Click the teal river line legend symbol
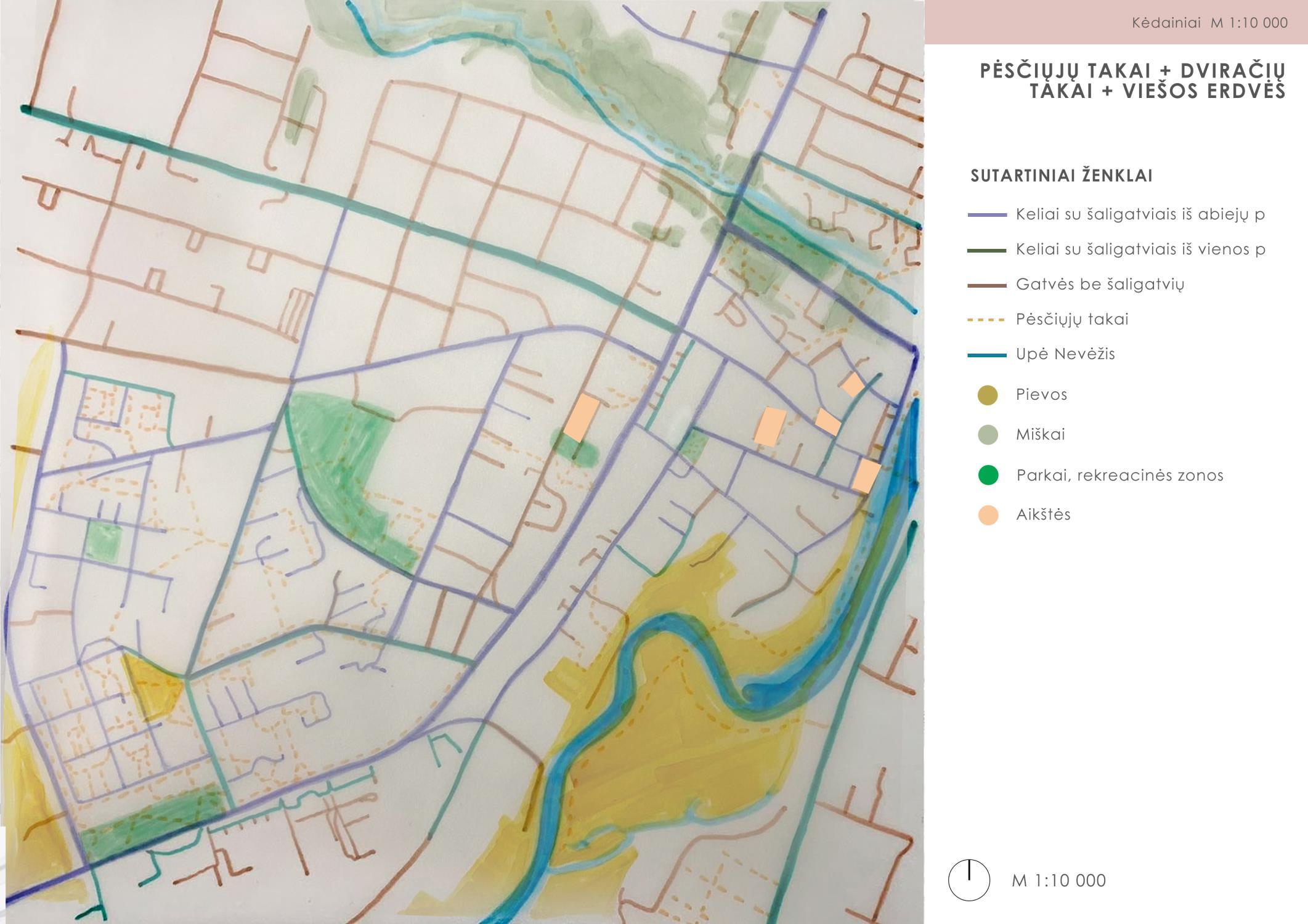The image size is (1308, 924). pyautogui.click(x=986, y=355)
